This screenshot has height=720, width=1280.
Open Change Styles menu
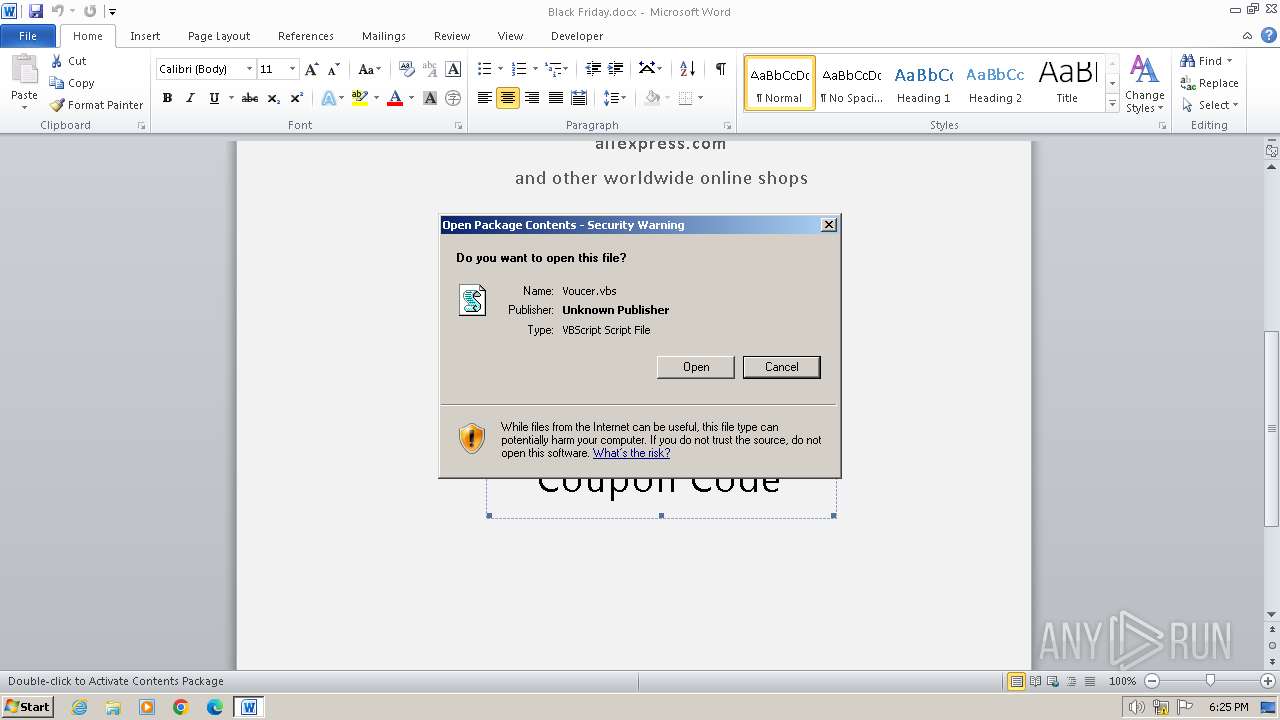1144,84
